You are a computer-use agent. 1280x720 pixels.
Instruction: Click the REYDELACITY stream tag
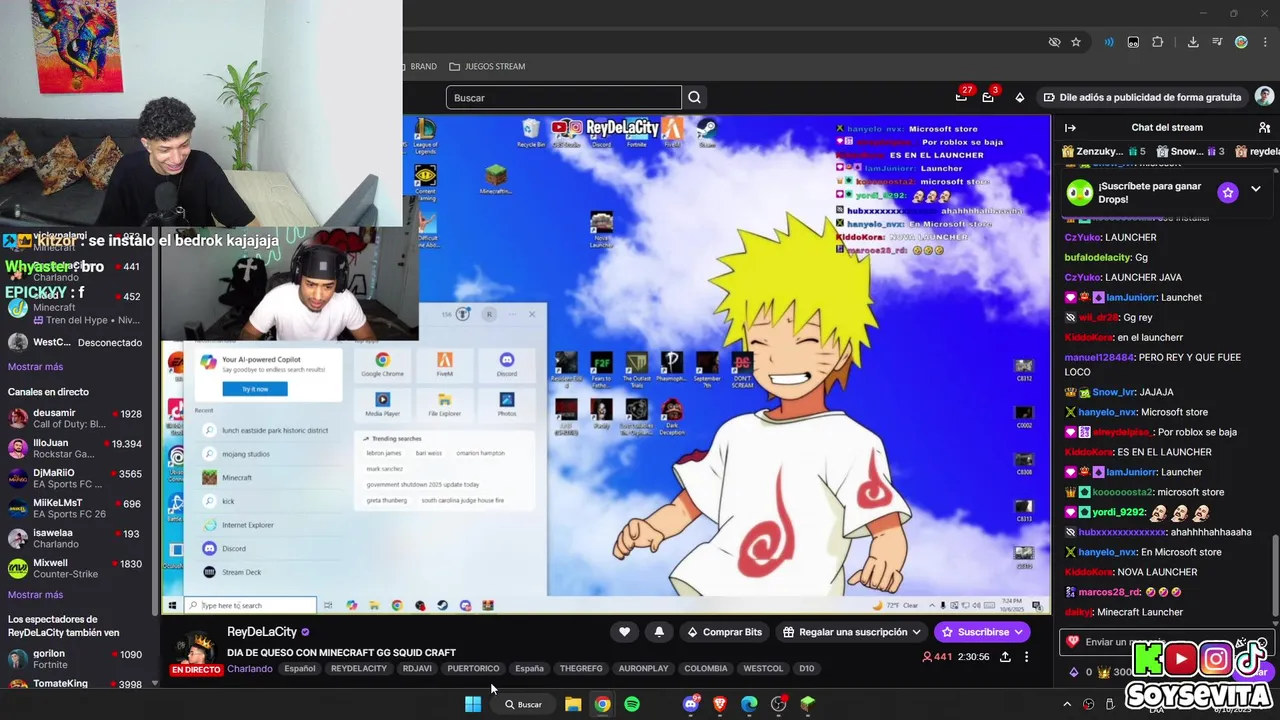[358, 669]
